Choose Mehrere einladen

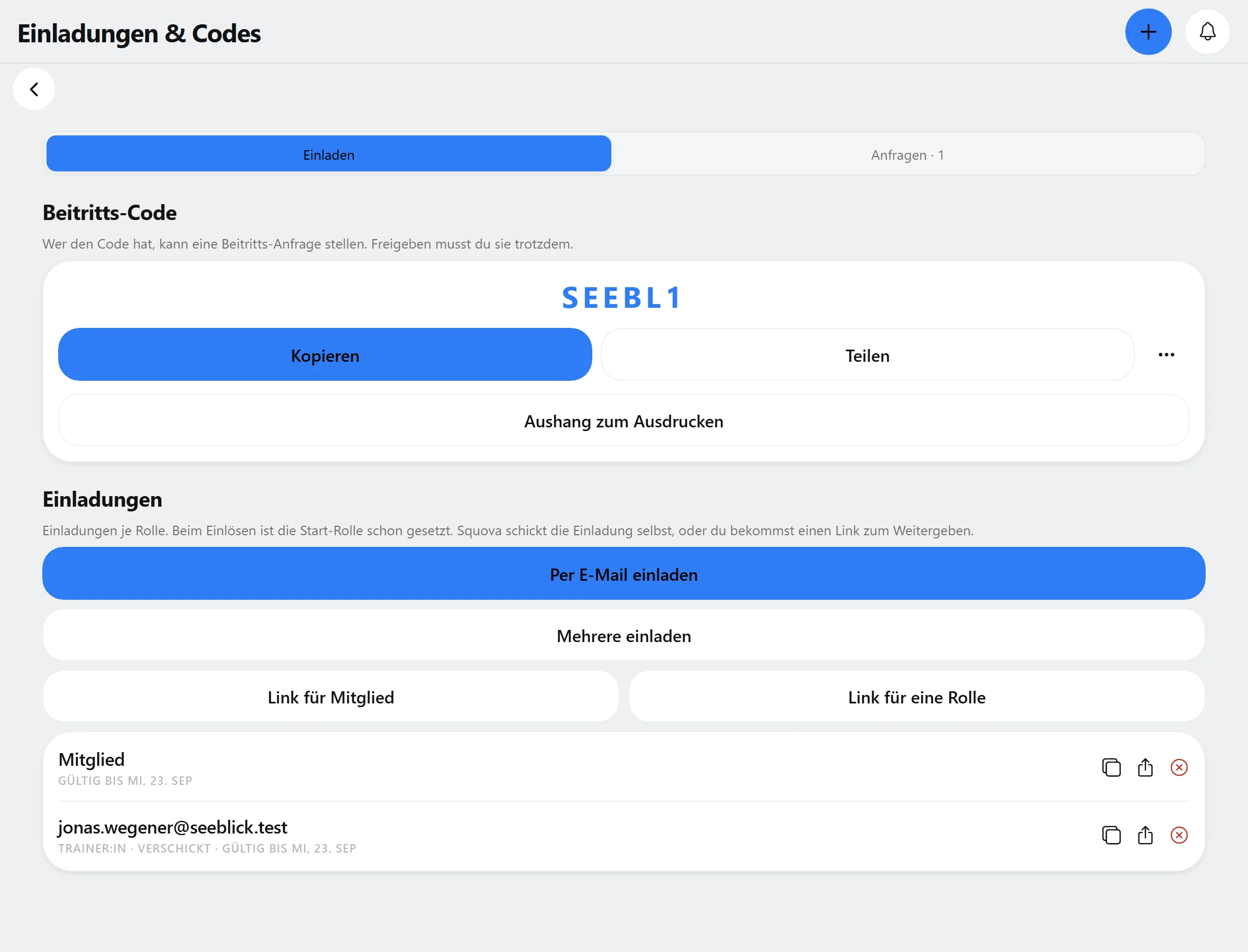point(623,635)
